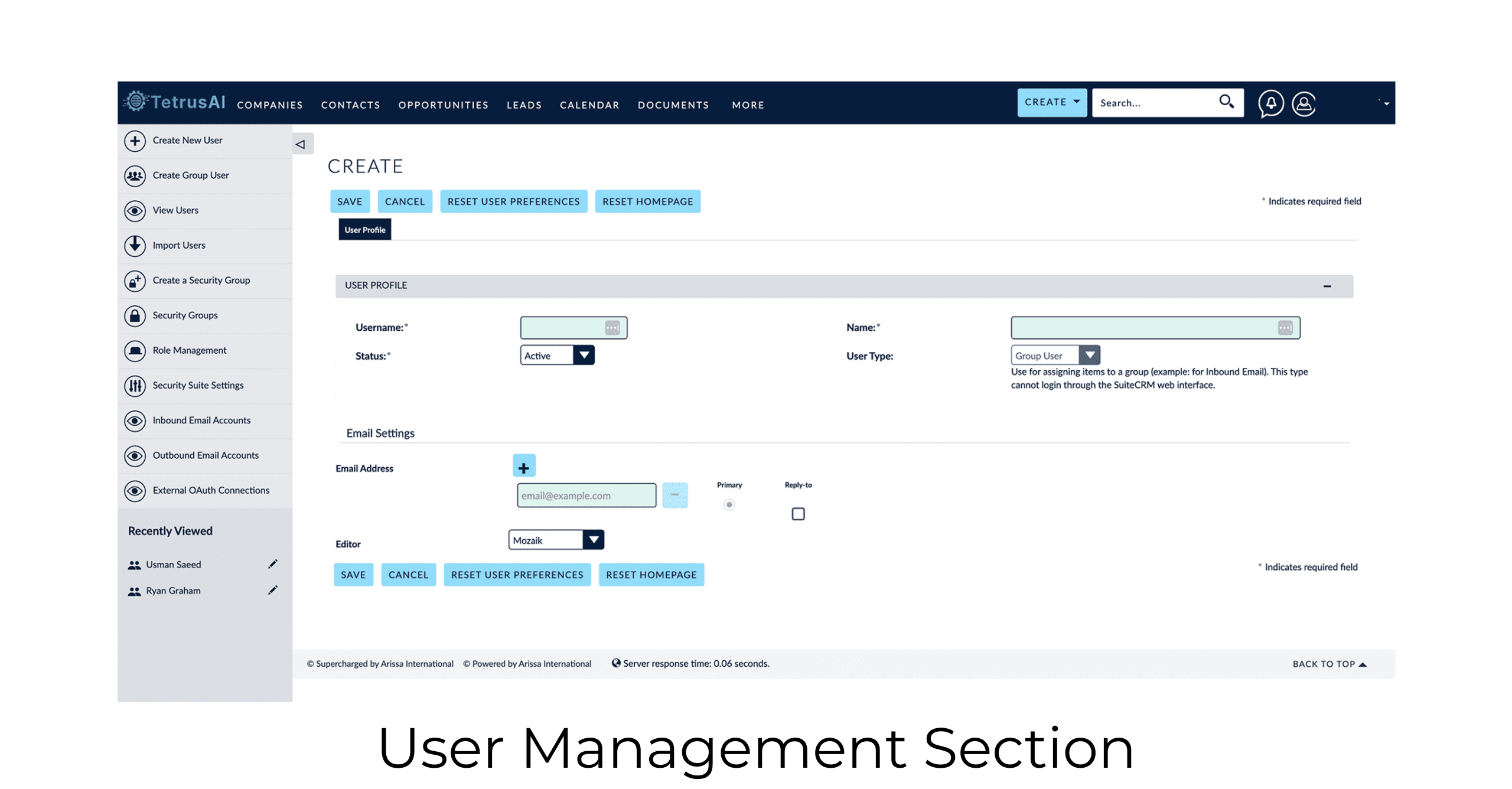The image size is (1512, 789).
Task: Open the OPPORTUNITIES menu
Action: coord(443,105)
